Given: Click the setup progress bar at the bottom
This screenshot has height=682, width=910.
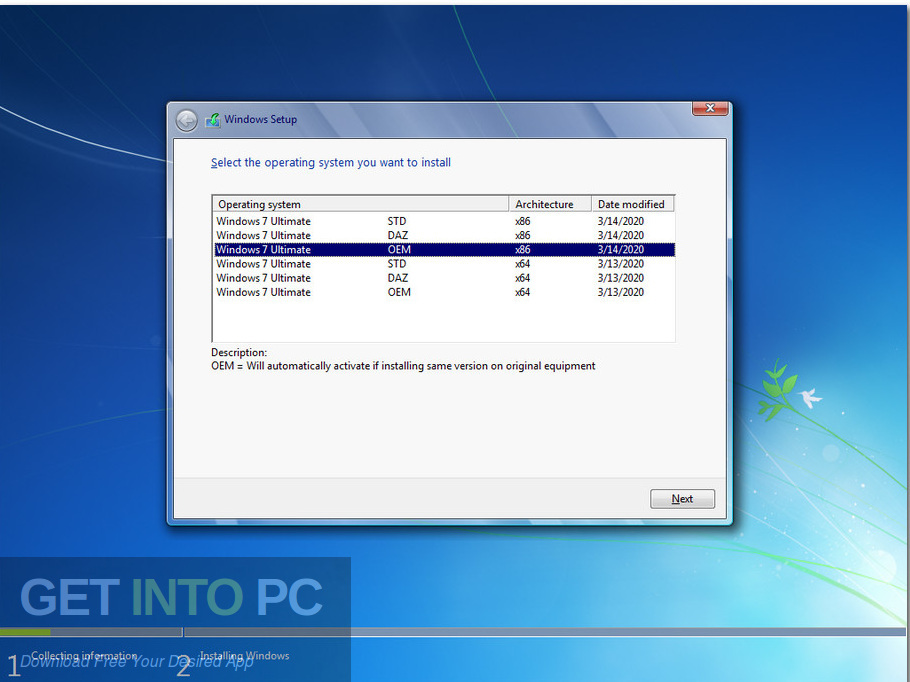Looking at the screenshot, I should [x=453, y=632].
